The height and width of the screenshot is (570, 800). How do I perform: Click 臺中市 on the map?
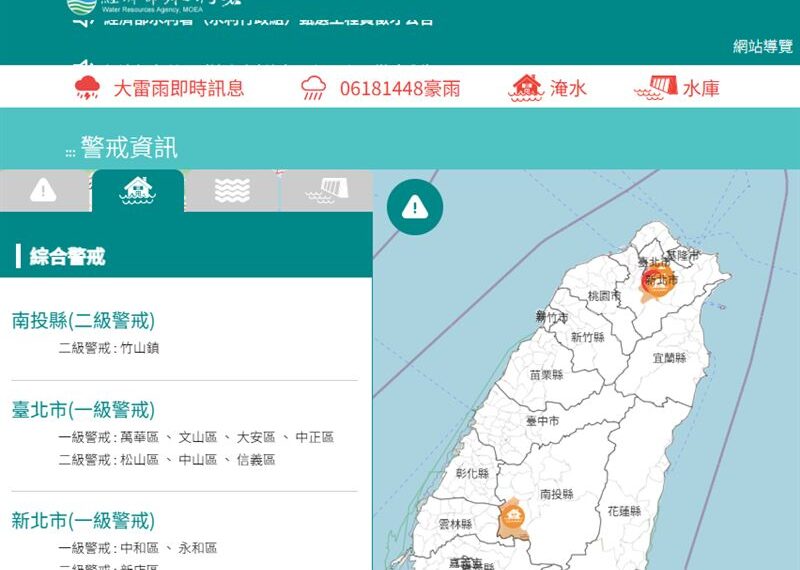tap(542, 421)
